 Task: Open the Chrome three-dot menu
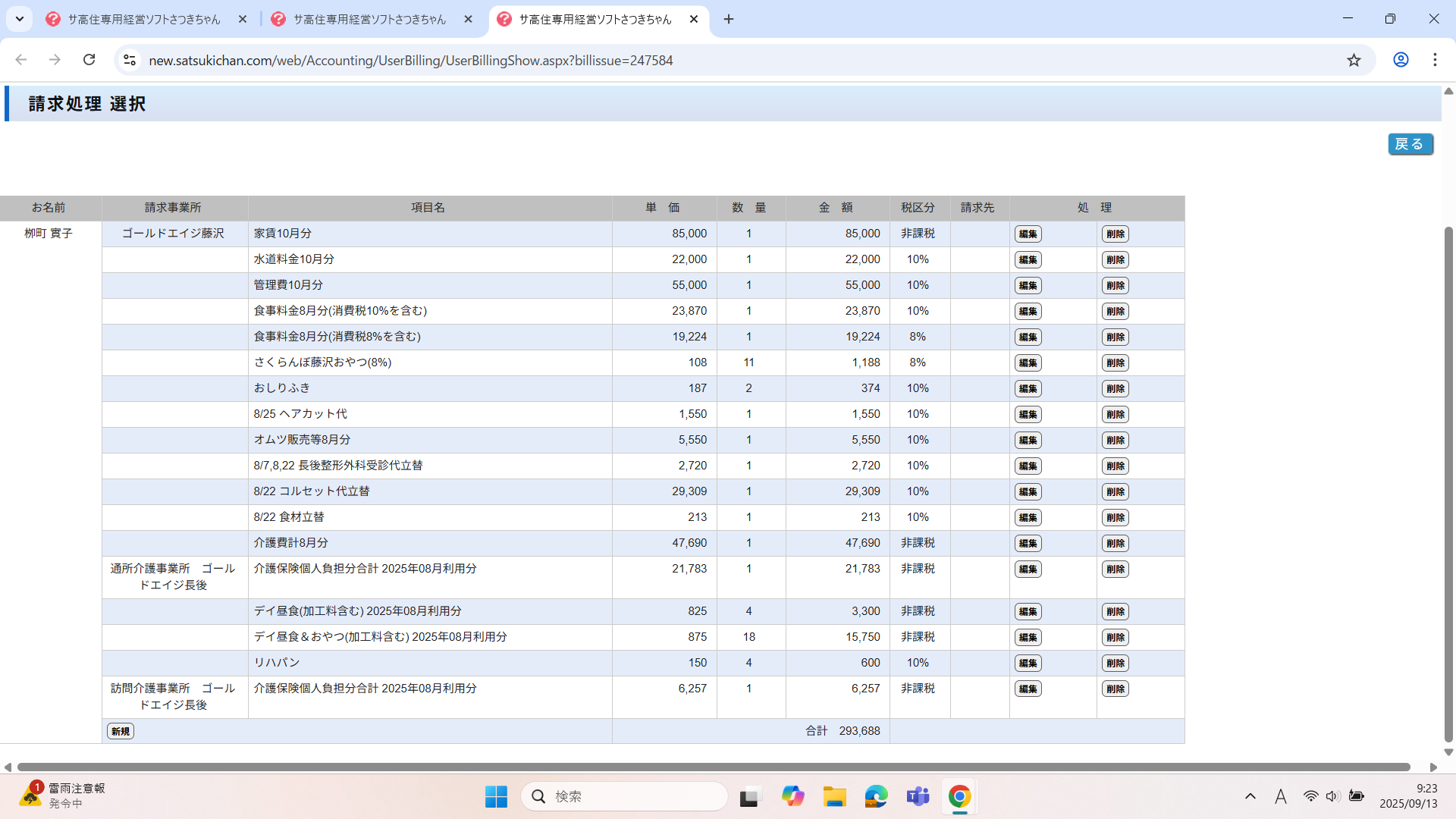point(1435,60)
